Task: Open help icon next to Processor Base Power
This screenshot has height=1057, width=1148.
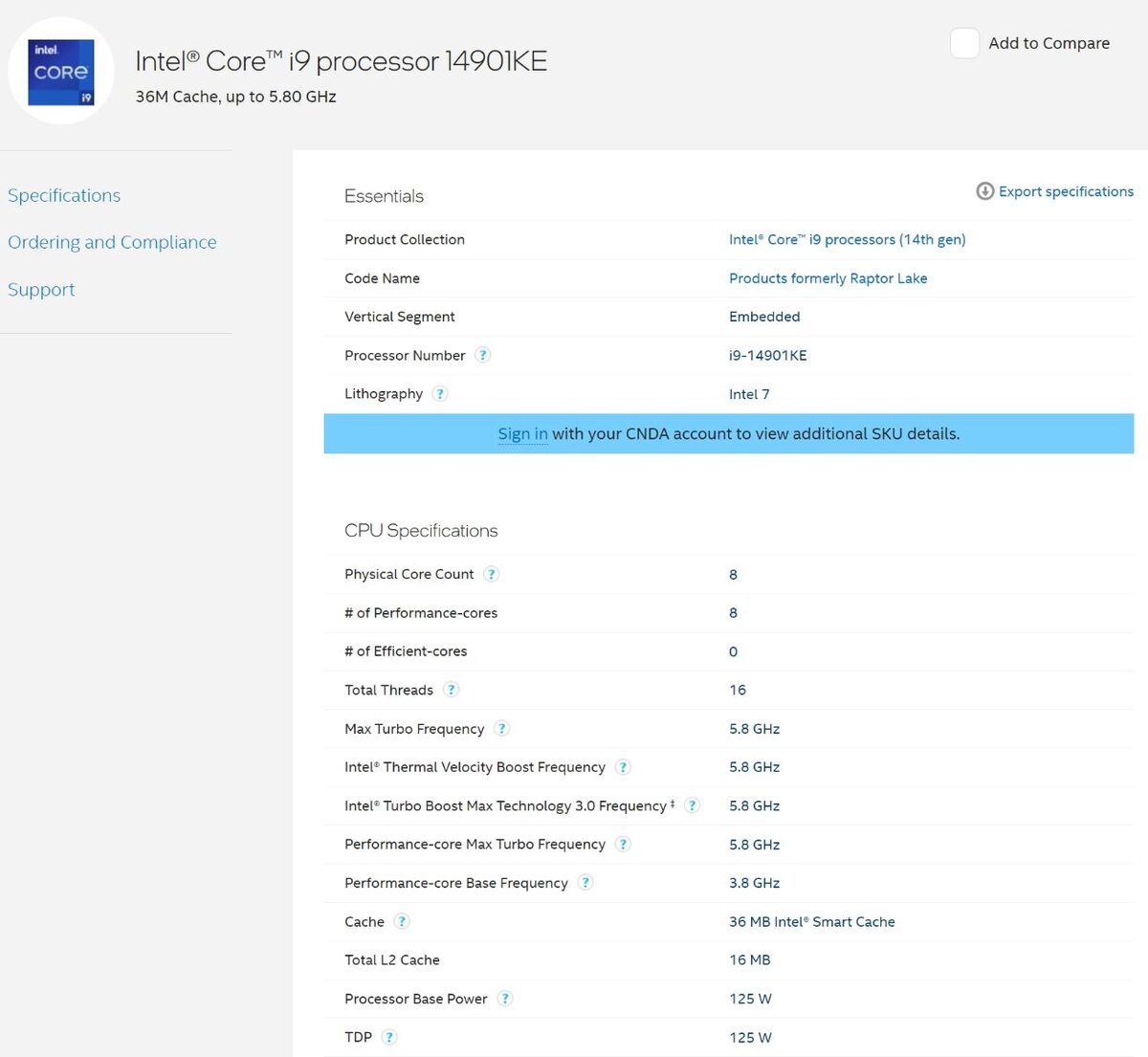Action: tap(505, 999)
